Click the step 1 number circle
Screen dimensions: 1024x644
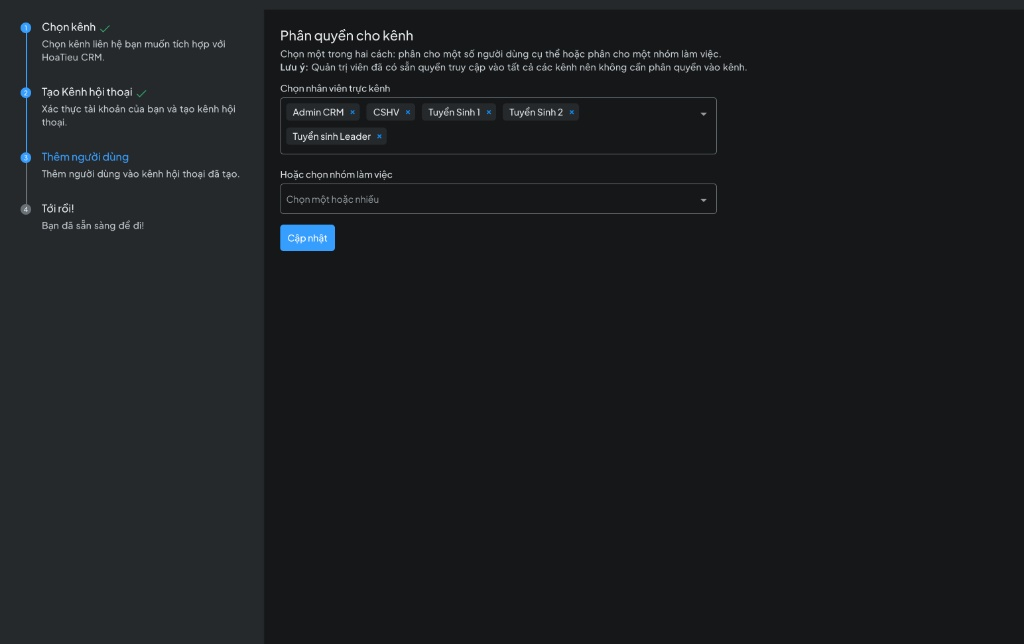(x=26, y=28)
